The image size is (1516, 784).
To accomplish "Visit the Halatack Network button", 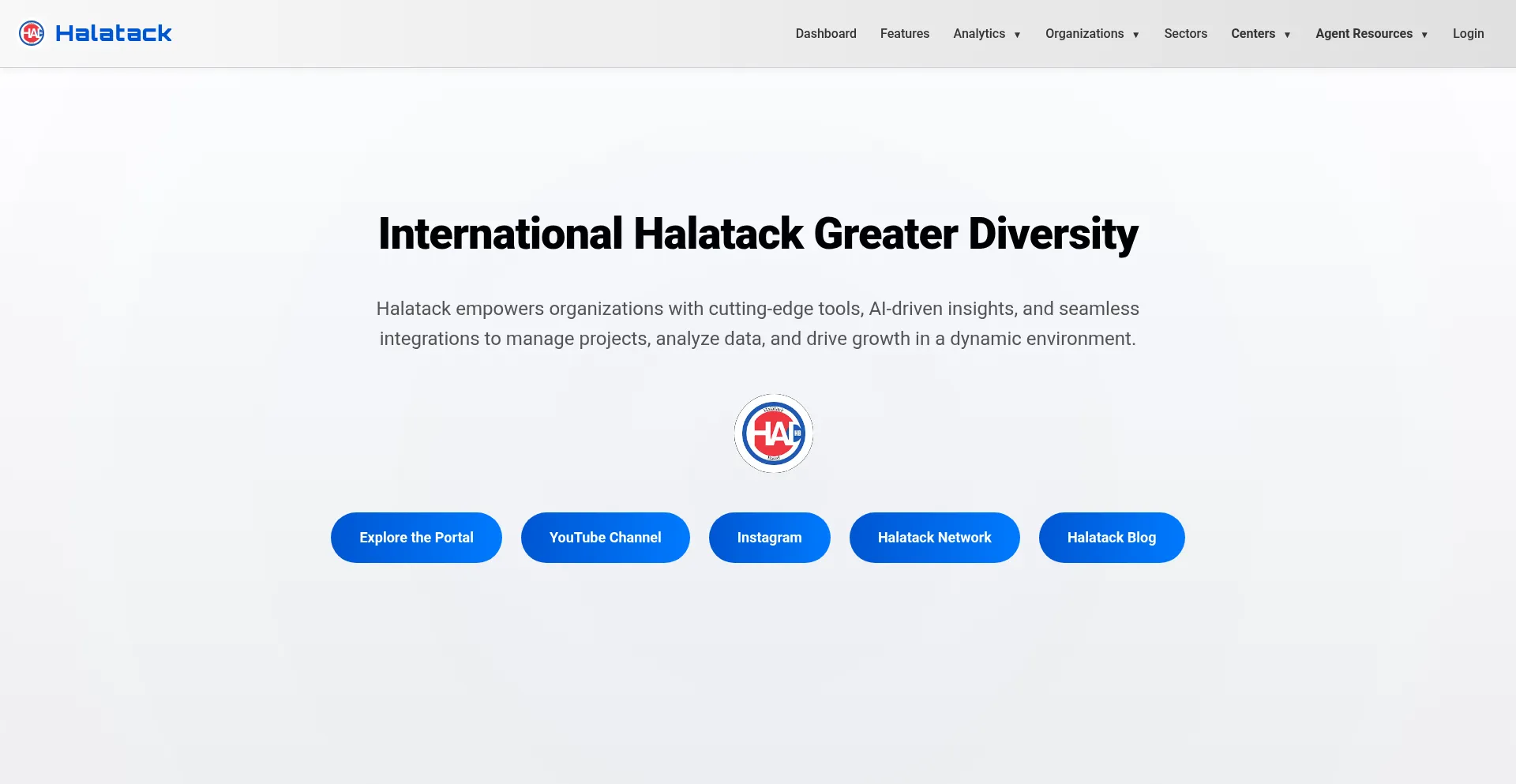I will click(x=934, y=538).
